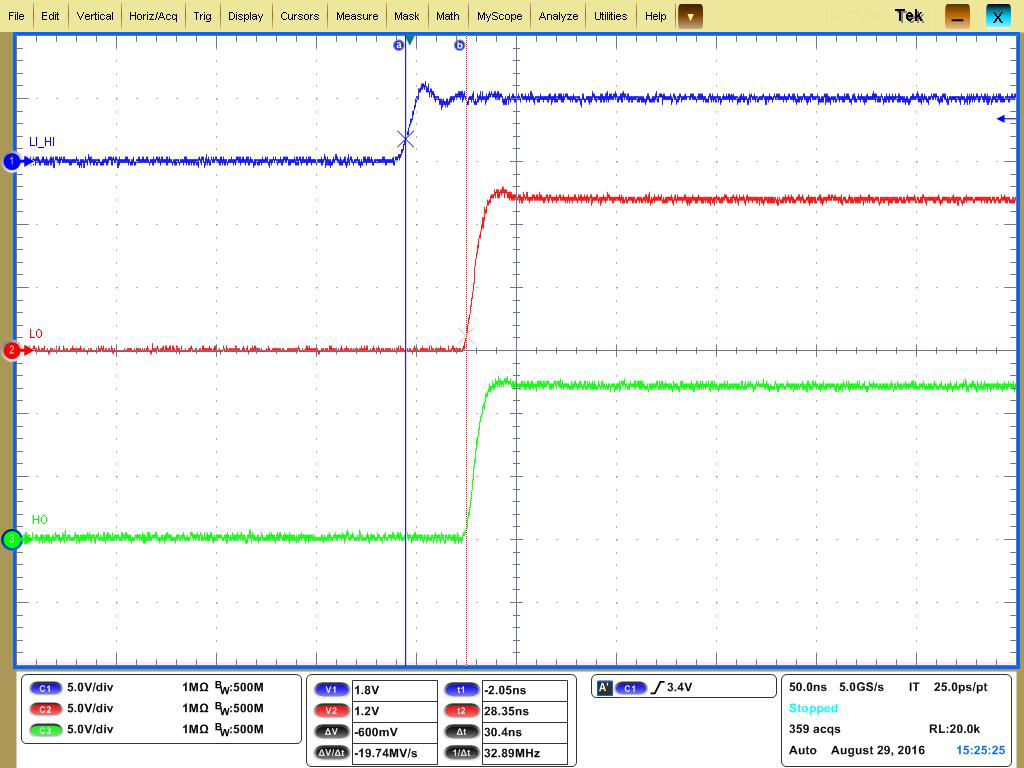Screen dimensions: 1024x768
Task: Open the menu bar overflow dropdown arrow
Action: tap(688, 16)
